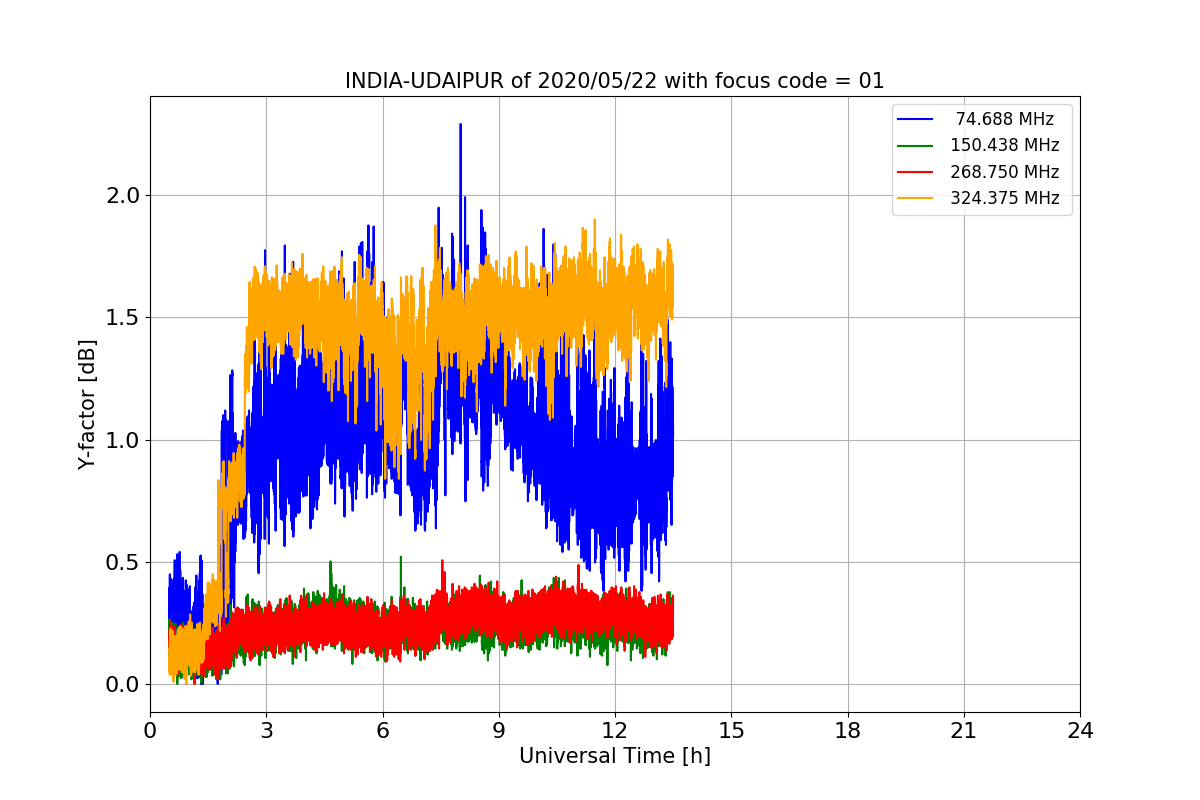This screenshot has width=1200, height=800.
Task: Click the 1.0 y-axis tick label
Action: pos(121,440)
